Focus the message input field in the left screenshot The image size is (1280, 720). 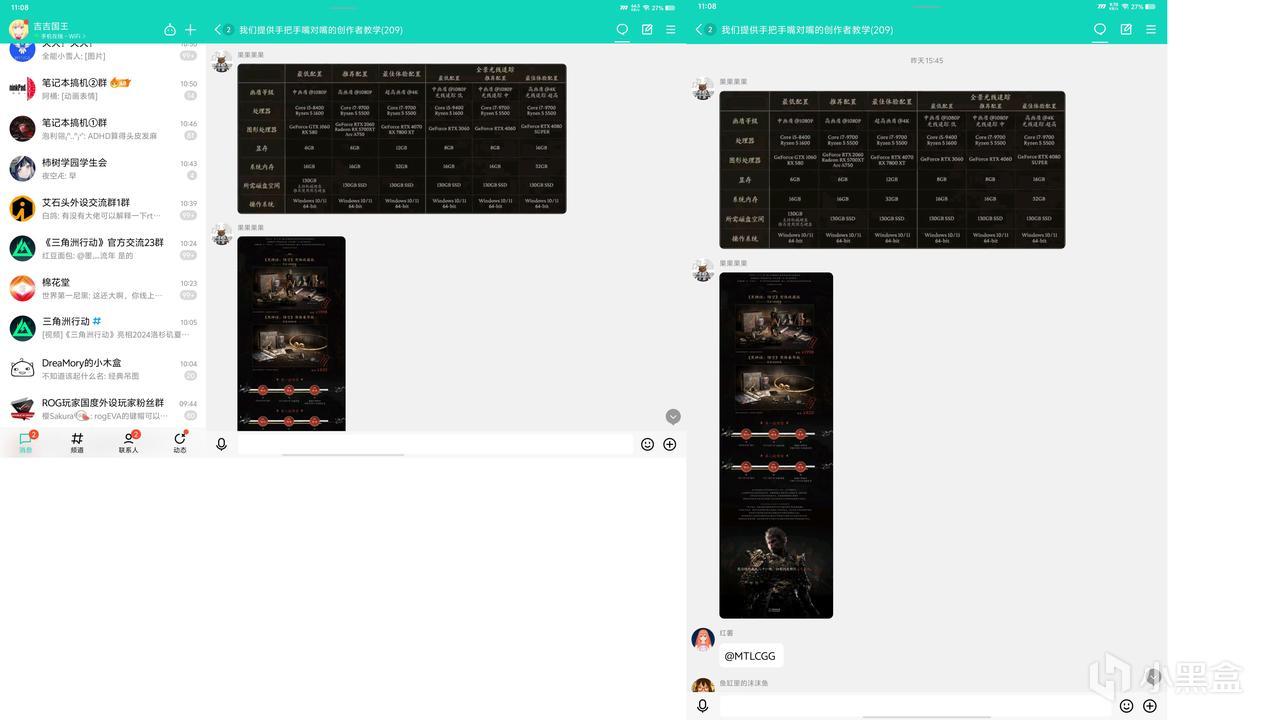[x=435, y=444]
